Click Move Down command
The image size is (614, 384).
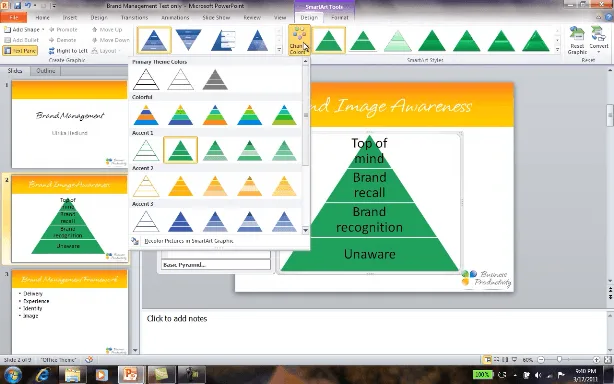pos(110,40)
